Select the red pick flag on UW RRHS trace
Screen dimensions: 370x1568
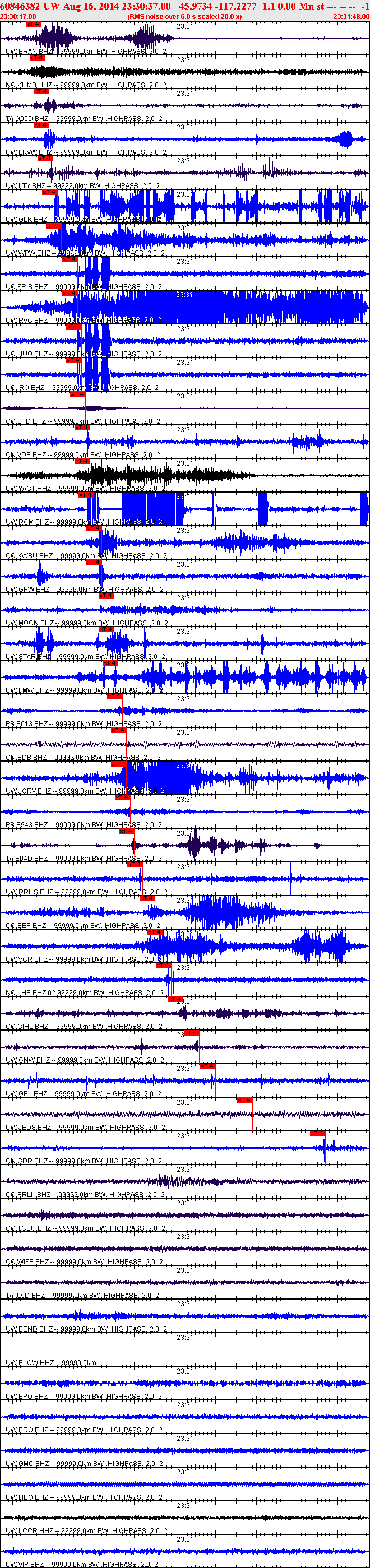tap(135, 864)
